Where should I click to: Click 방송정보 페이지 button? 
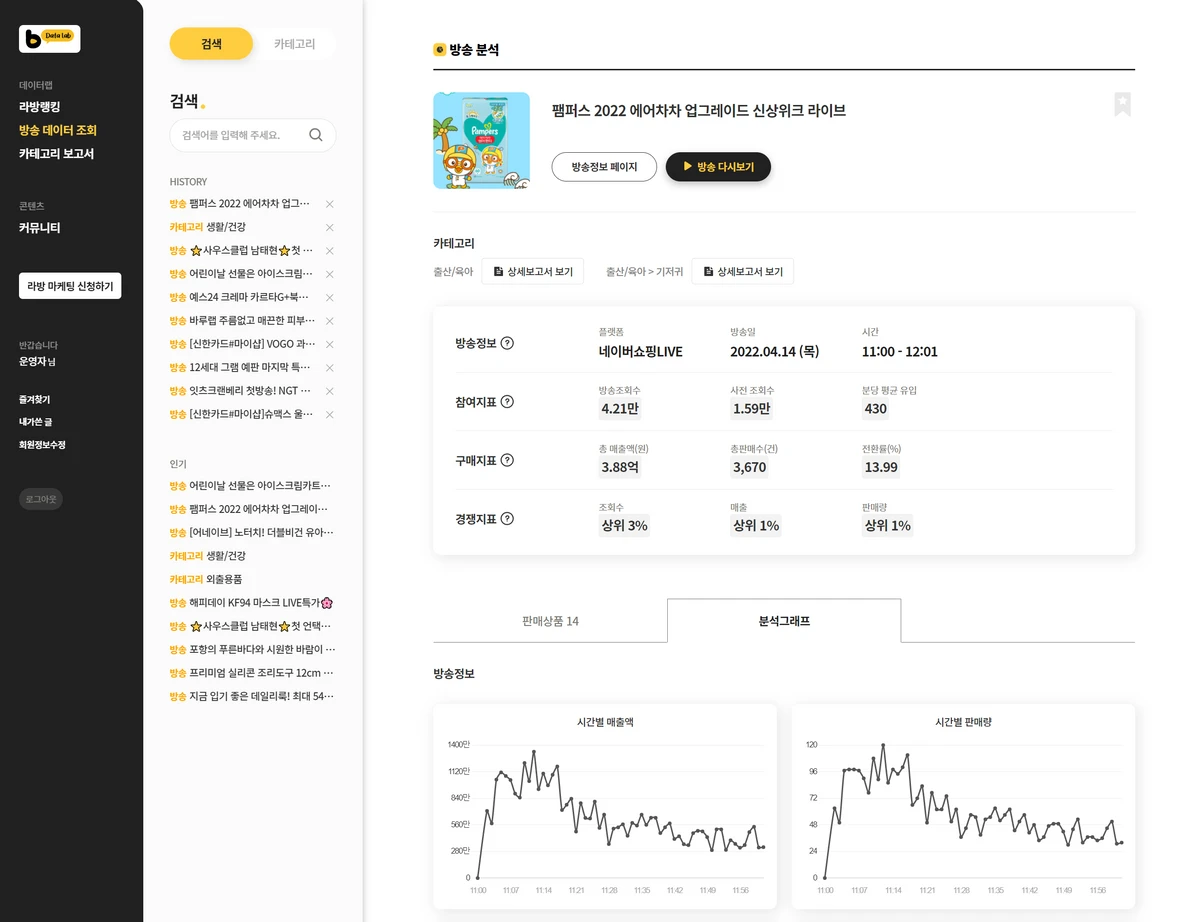tap(604, 167)
